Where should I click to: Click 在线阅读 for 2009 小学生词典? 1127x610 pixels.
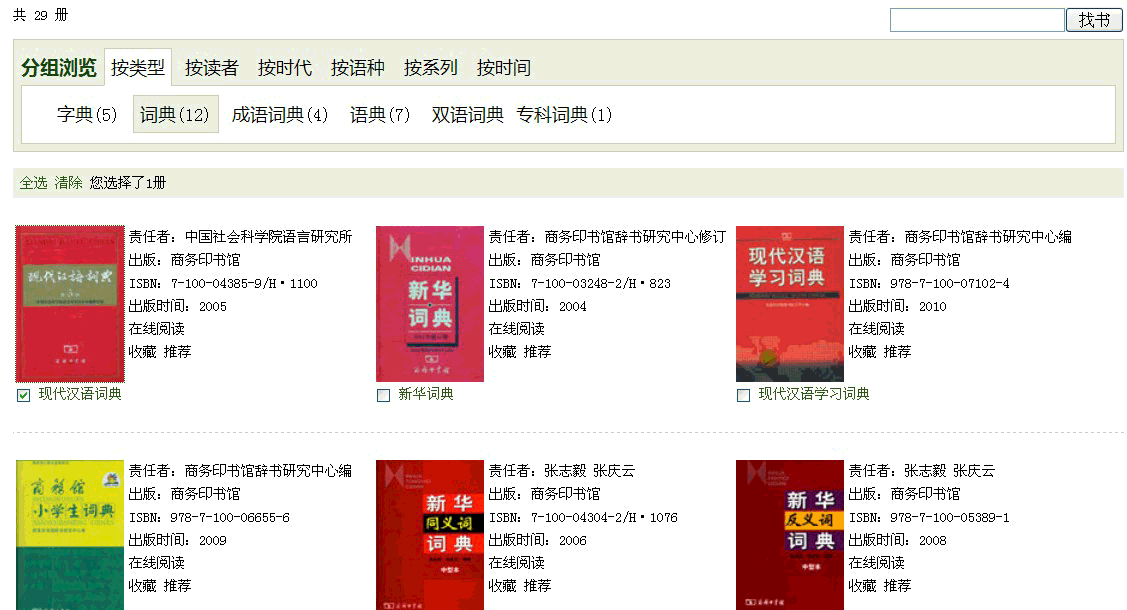(157, 563)
